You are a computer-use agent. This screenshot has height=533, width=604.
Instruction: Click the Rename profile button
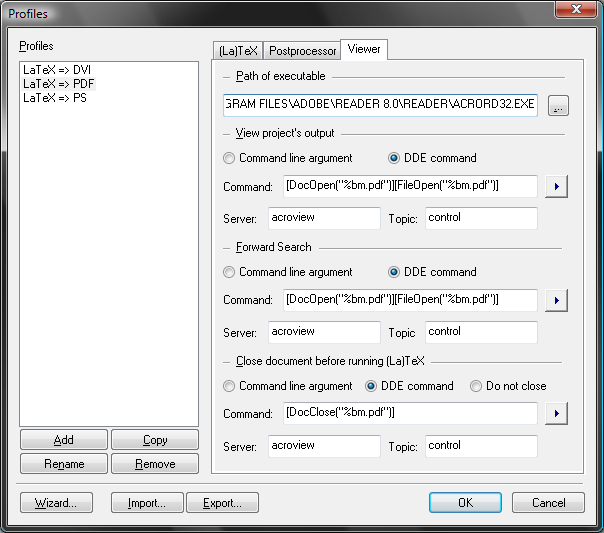click(64, 463)
